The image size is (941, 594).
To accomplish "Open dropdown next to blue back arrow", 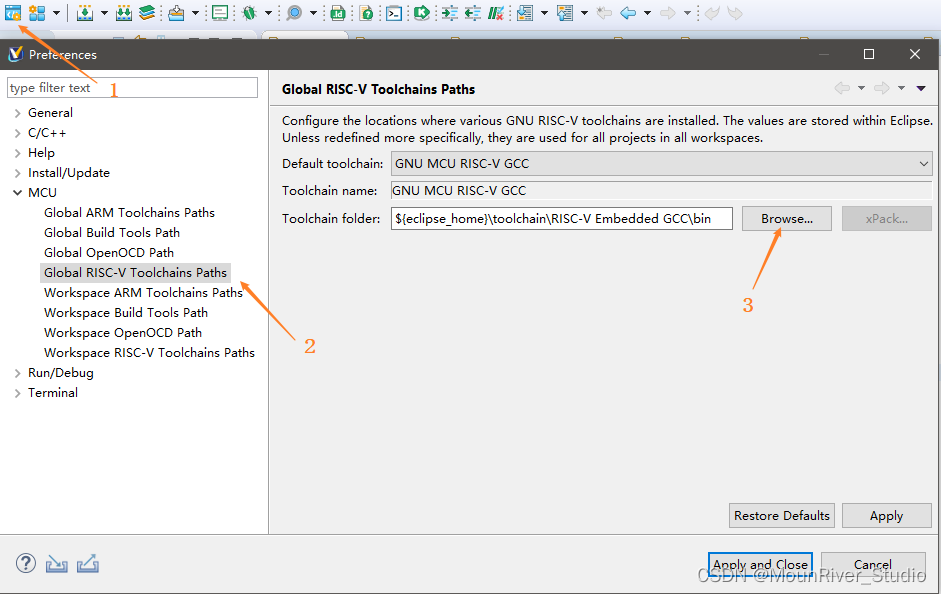I will pyautogui.click(x=647, y=13).
